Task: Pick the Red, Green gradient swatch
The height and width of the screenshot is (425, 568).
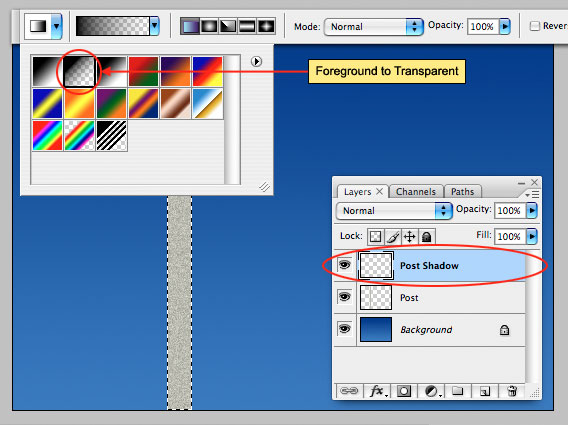Action: (143, 71)
